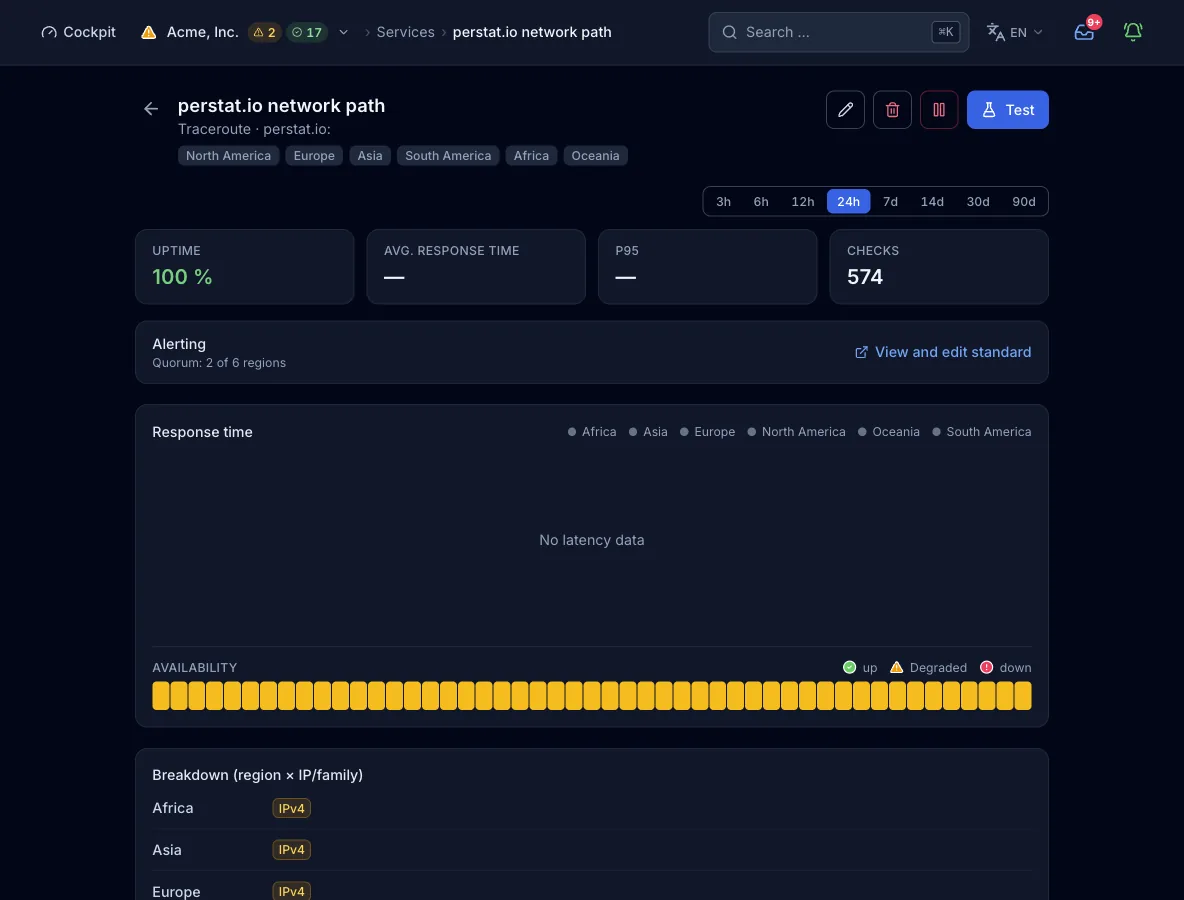Click the Europe region tag
This screenshot has height=900, width=1184.
click(314, 156)
